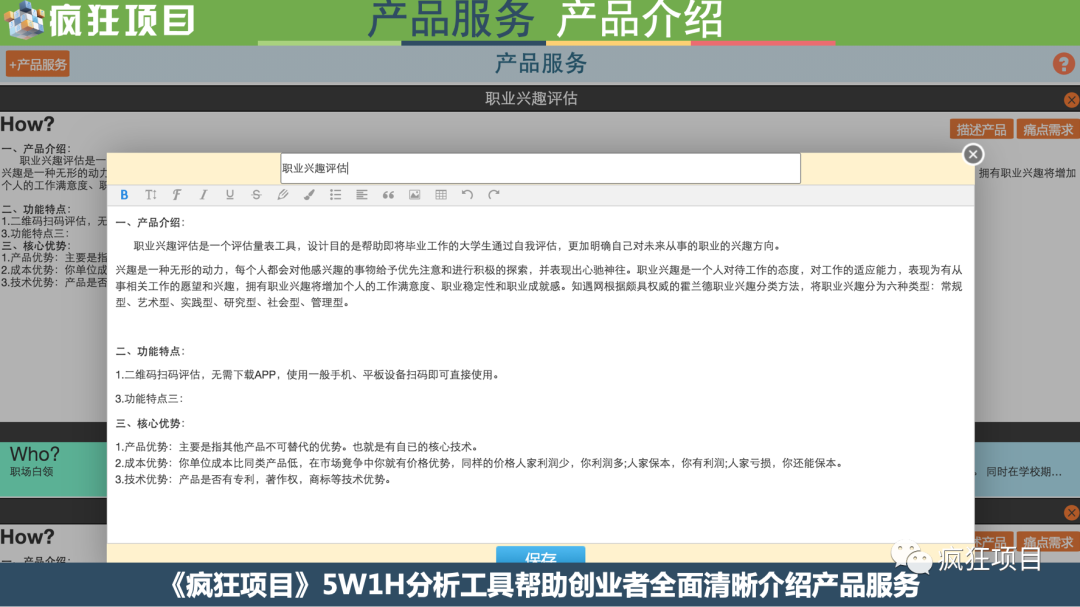Select the text color pencil tool
Image resolution: width=1080 pixels, height=607 pixels.
tap(282, 195)
